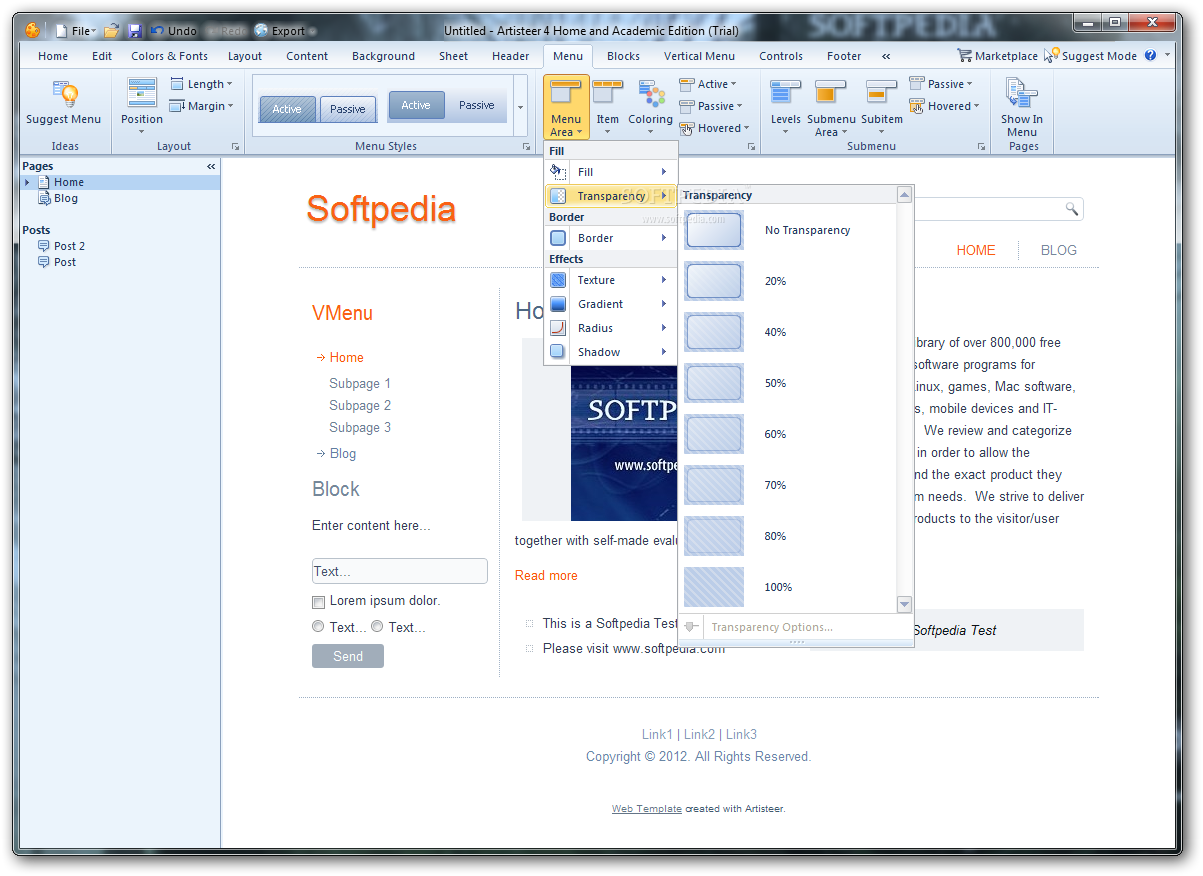Open the Submenu Hovered dropdown

pyautogui.click(x=945, y=106)
